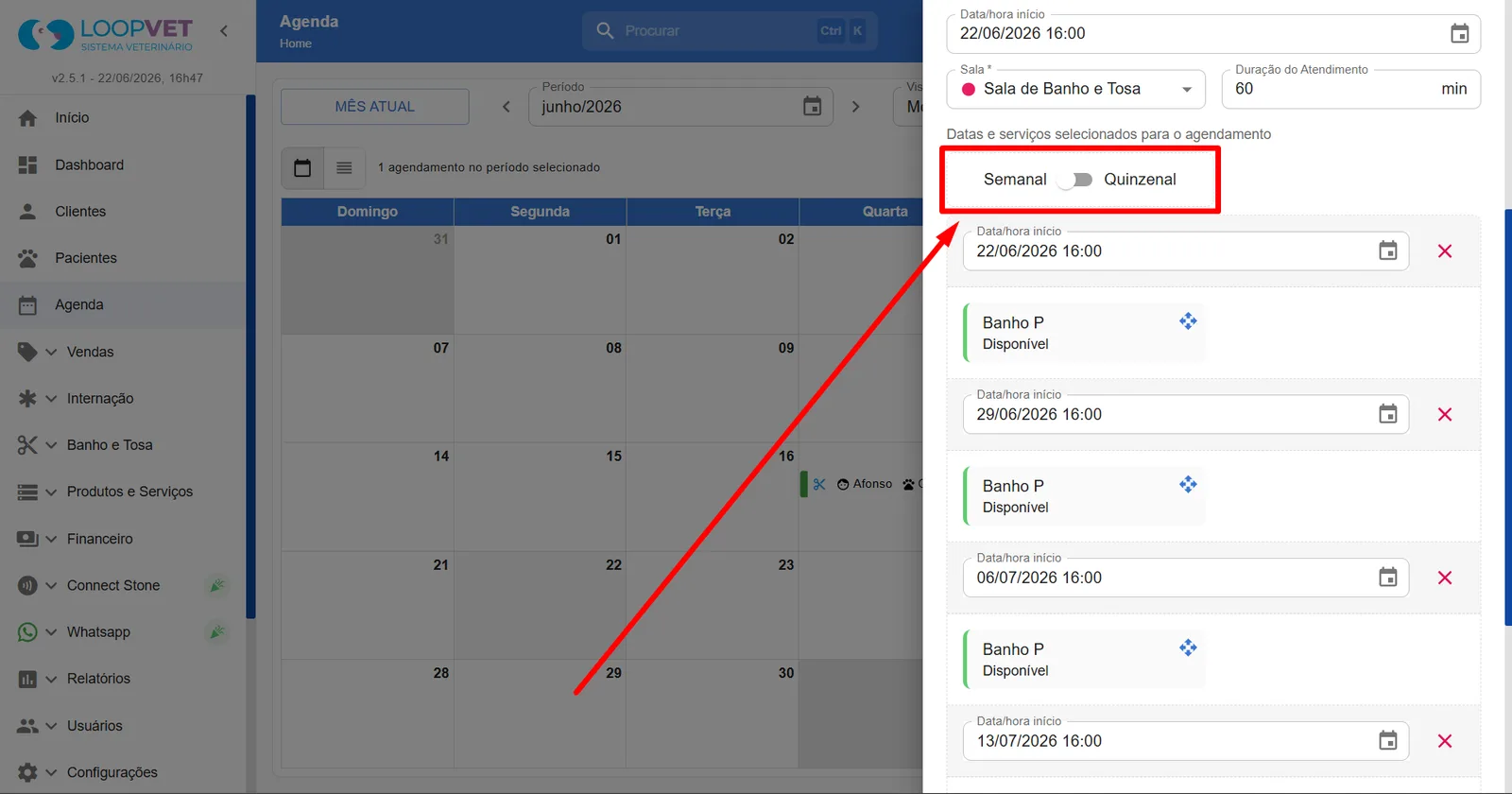The height and width of the screenshot is (794, 1512).
Task: Open the Sala de Banho e Tosa dropdown
Action: (1076, 89)
